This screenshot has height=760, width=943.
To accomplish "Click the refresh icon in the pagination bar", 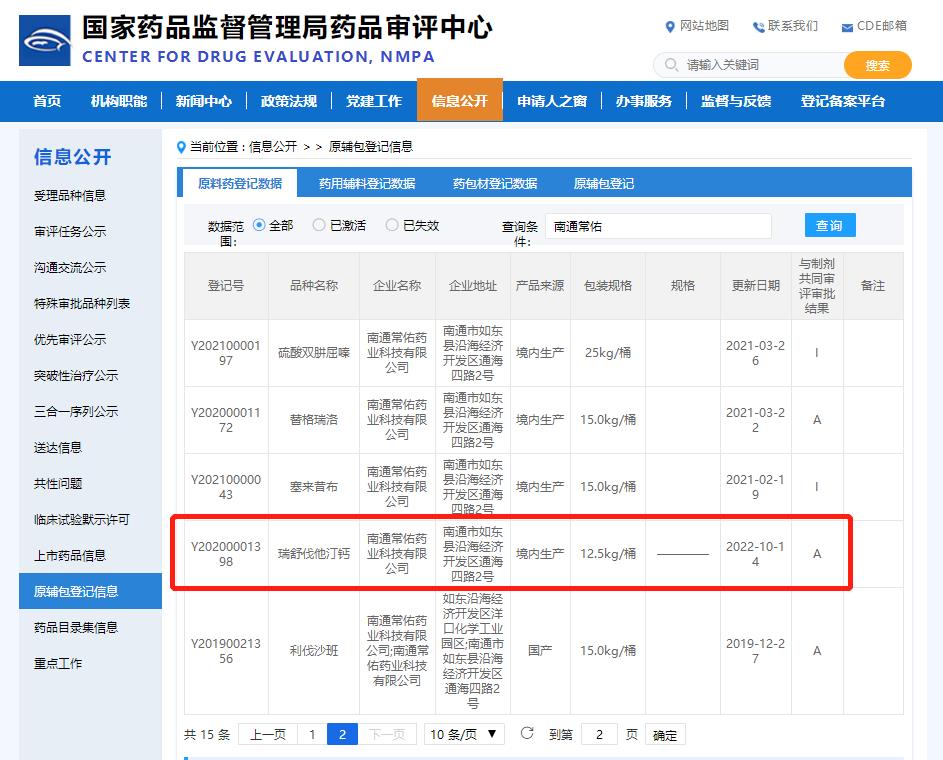I will point(527,734).
